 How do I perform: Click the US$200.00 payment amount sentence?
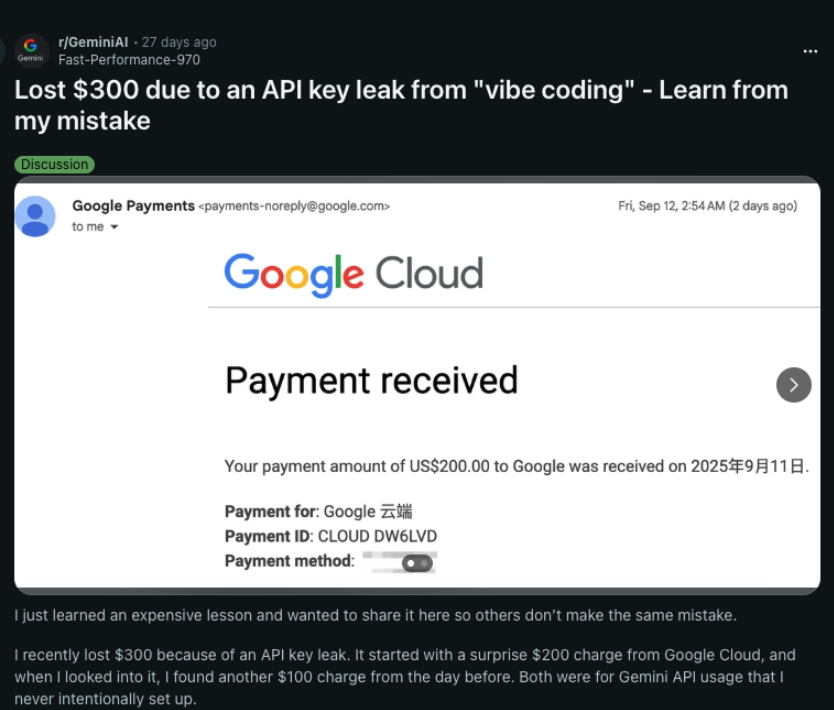[x=516, y=466]
